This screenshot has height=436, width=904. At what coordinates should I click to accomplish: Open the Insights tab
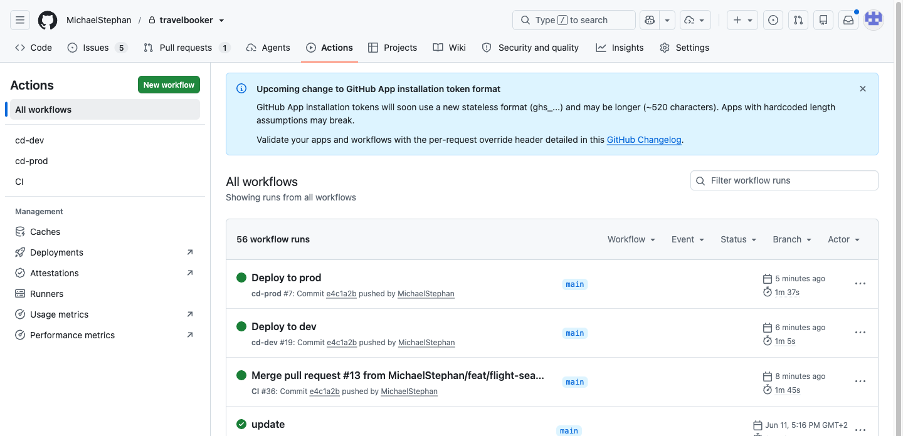(x=620, y=48)
